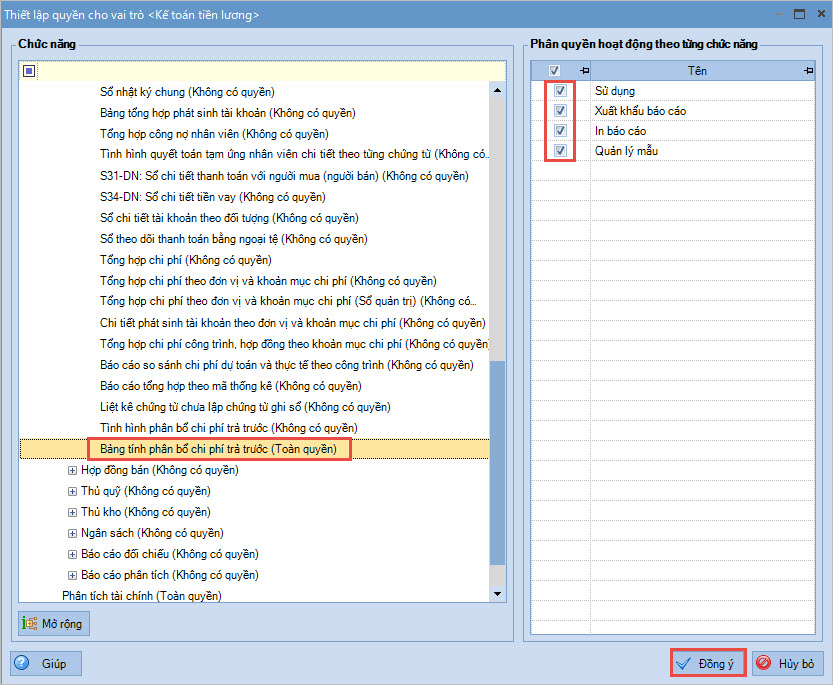Toggle the Xuất khẩu báo cáo checkbox

[x=560, y=111]
